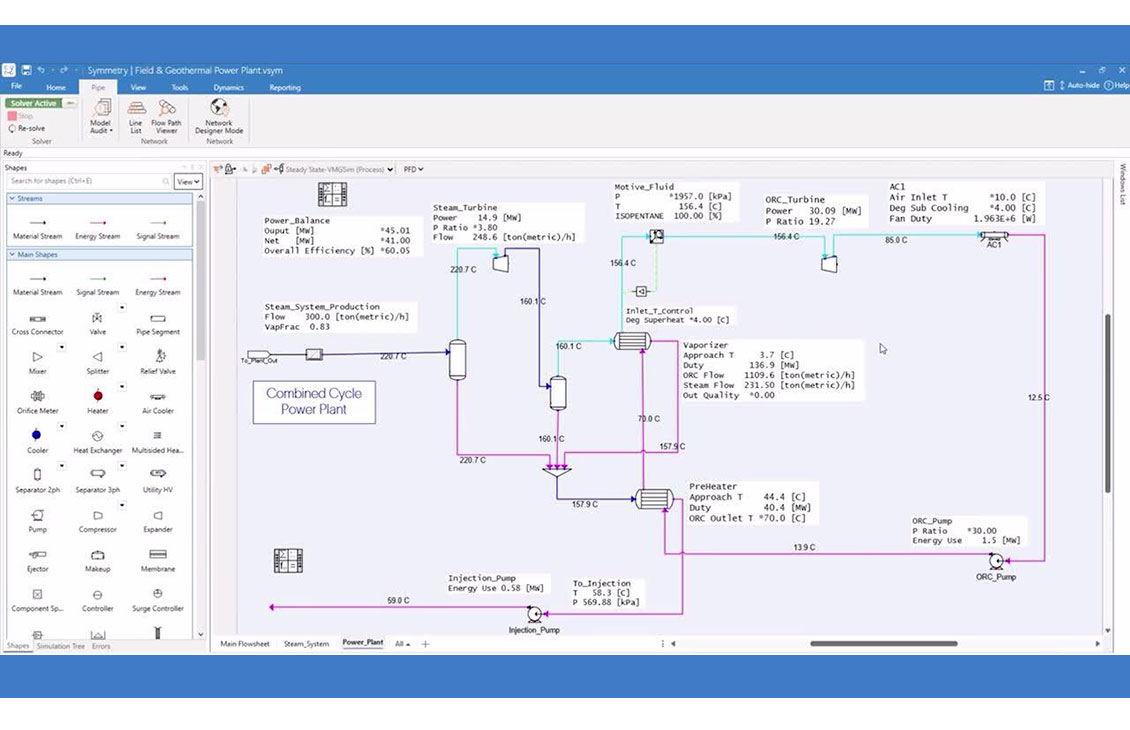Switch to the Dynamics ribbon tab

click(x=228, y=87)
